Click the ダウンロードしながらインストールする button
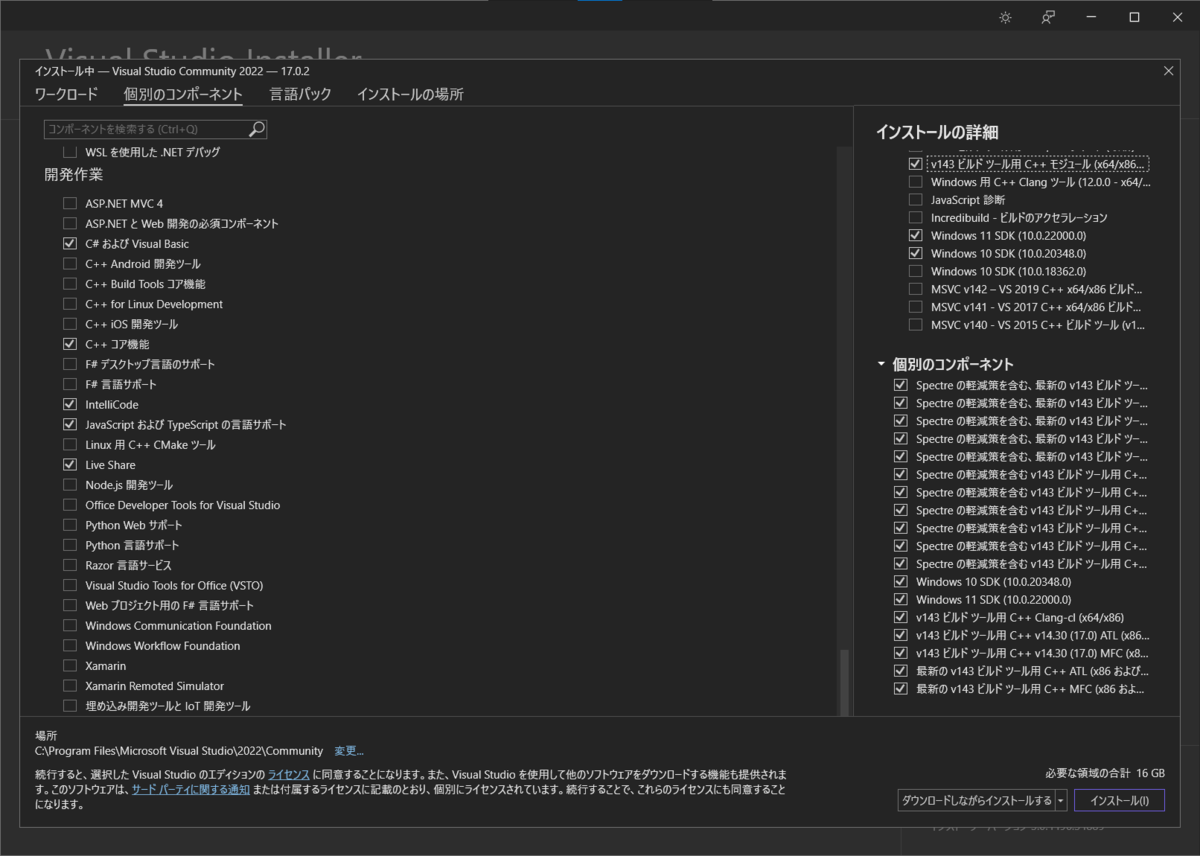 (x=976, y=800)
